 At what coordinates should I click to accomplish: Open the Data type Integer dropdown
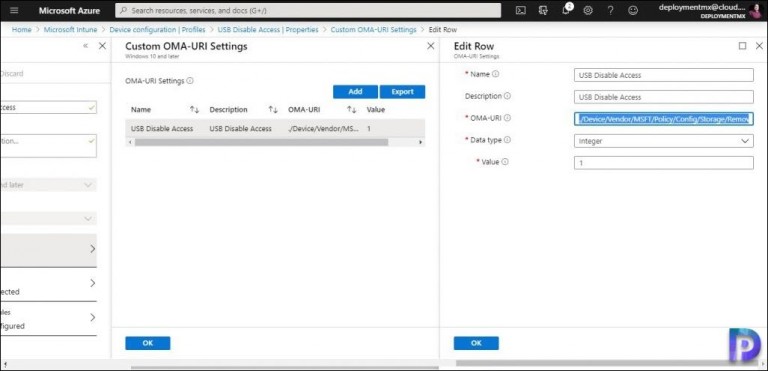pyautogui.click(x=664, y=141)
